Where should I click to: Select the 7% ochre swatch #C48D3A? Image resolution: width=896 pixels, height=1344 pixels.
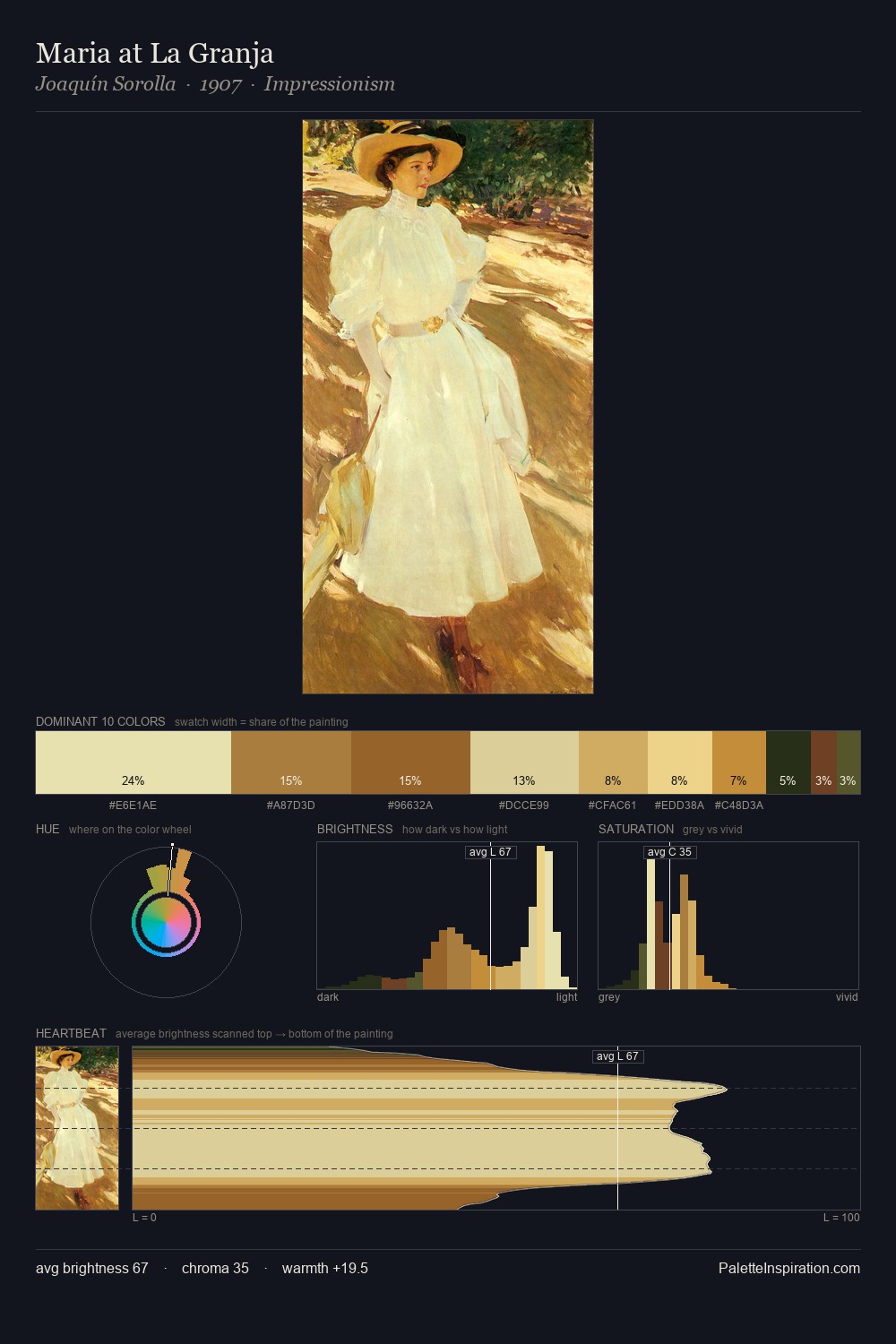click(x=739, y=762)
